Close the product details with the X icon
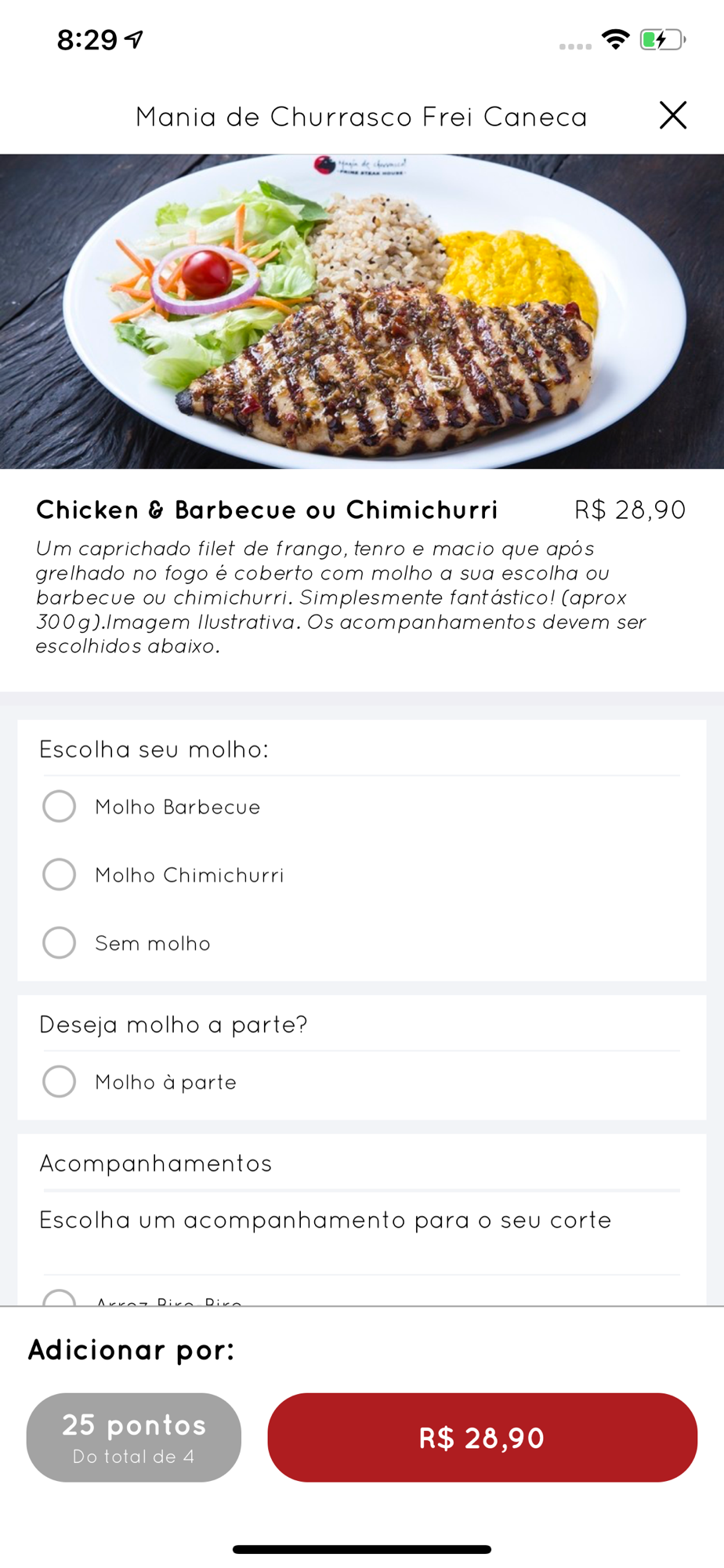Screen dimensions: 724x1568 tap(672, 115)
